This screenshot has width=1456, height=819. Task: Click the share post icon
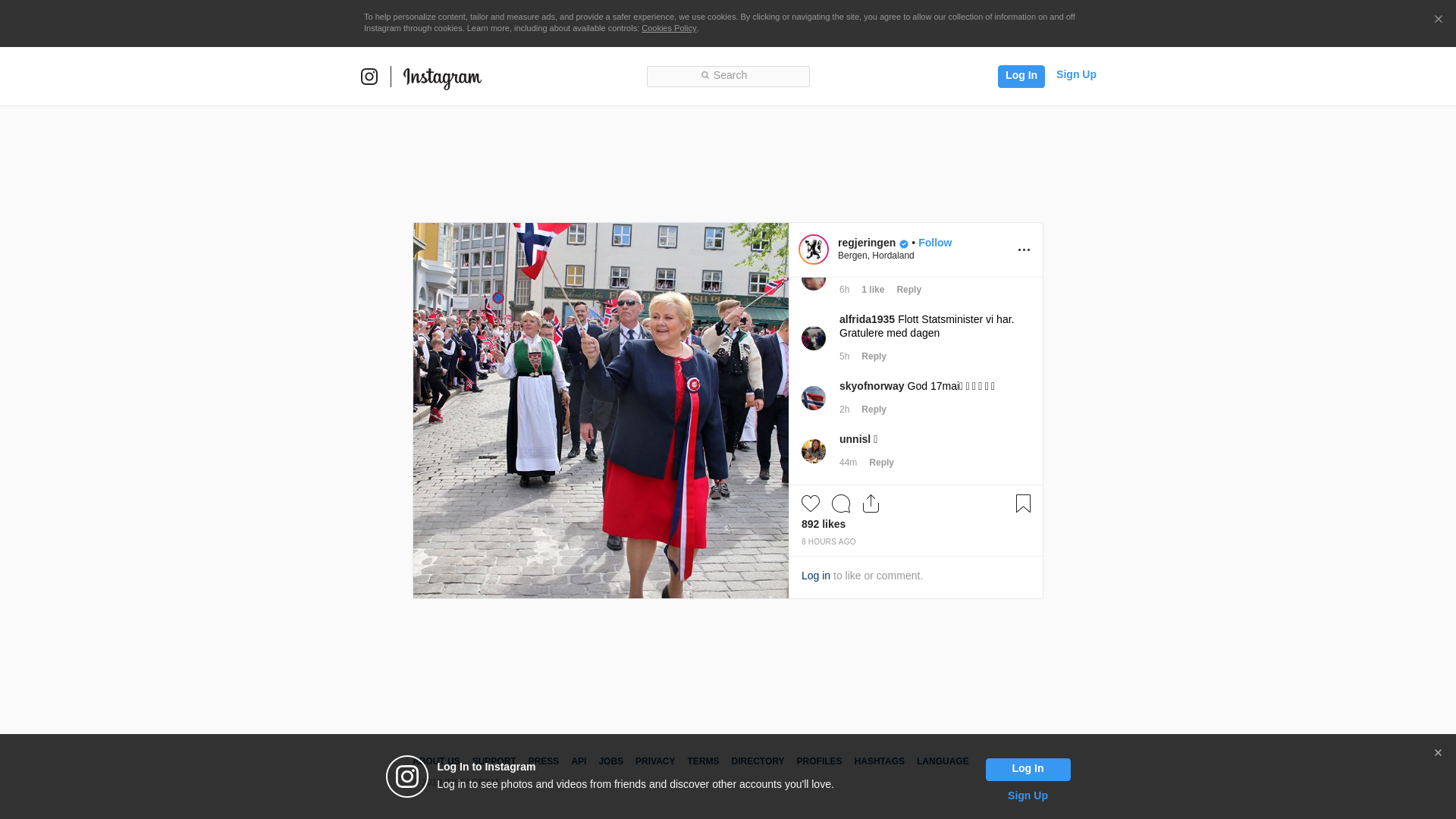click(x=871, y=504)
